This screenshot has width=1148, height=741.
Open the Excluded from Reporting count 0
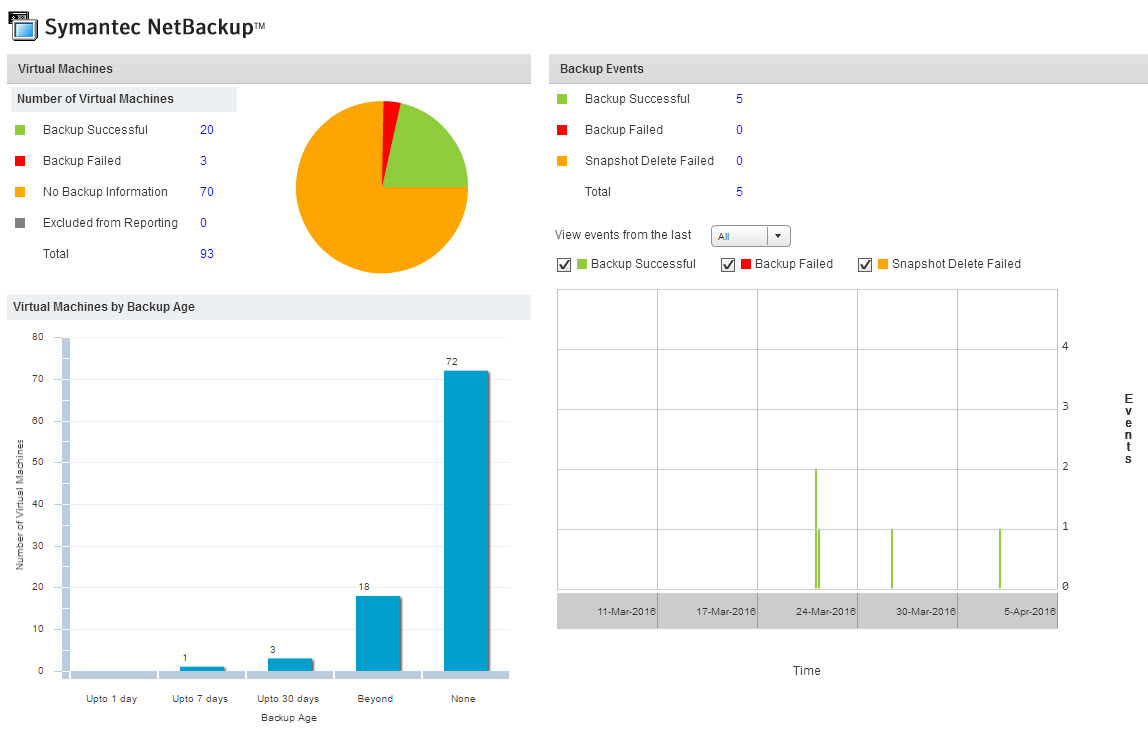(x=204, y=223)
